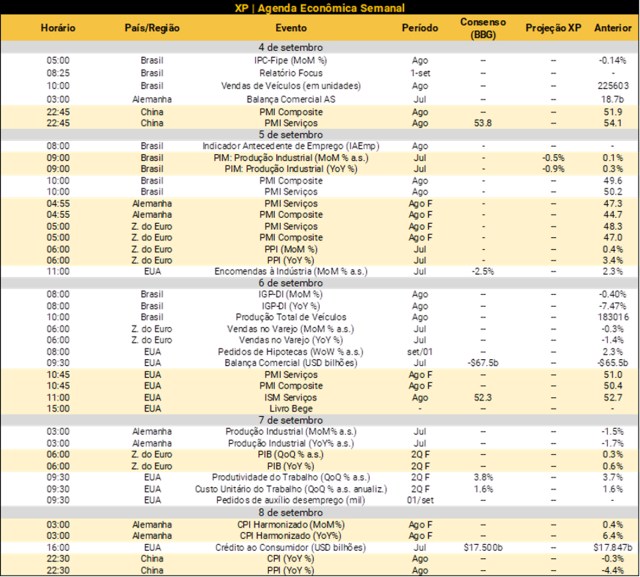Click the 53.8 consensus value for China
The width and height of the screenshot is (640, 577).
(482, 123)
